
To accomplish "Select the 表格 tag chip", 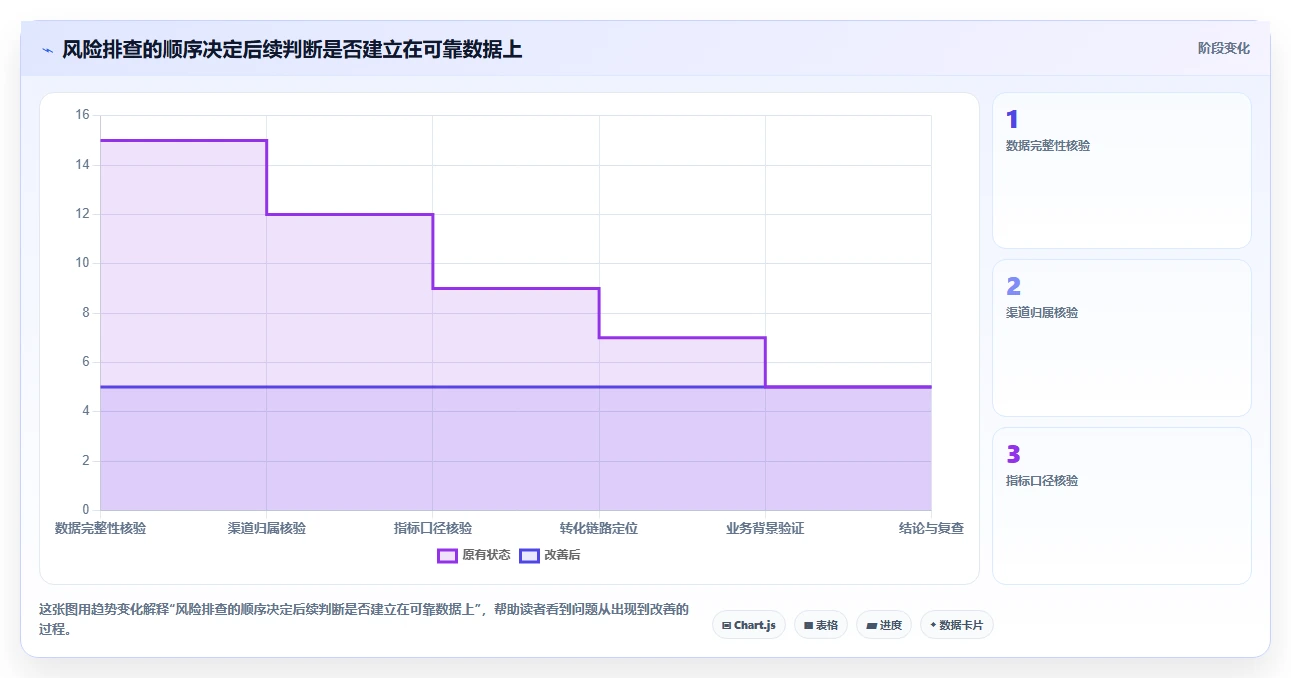I will point(820,625).
